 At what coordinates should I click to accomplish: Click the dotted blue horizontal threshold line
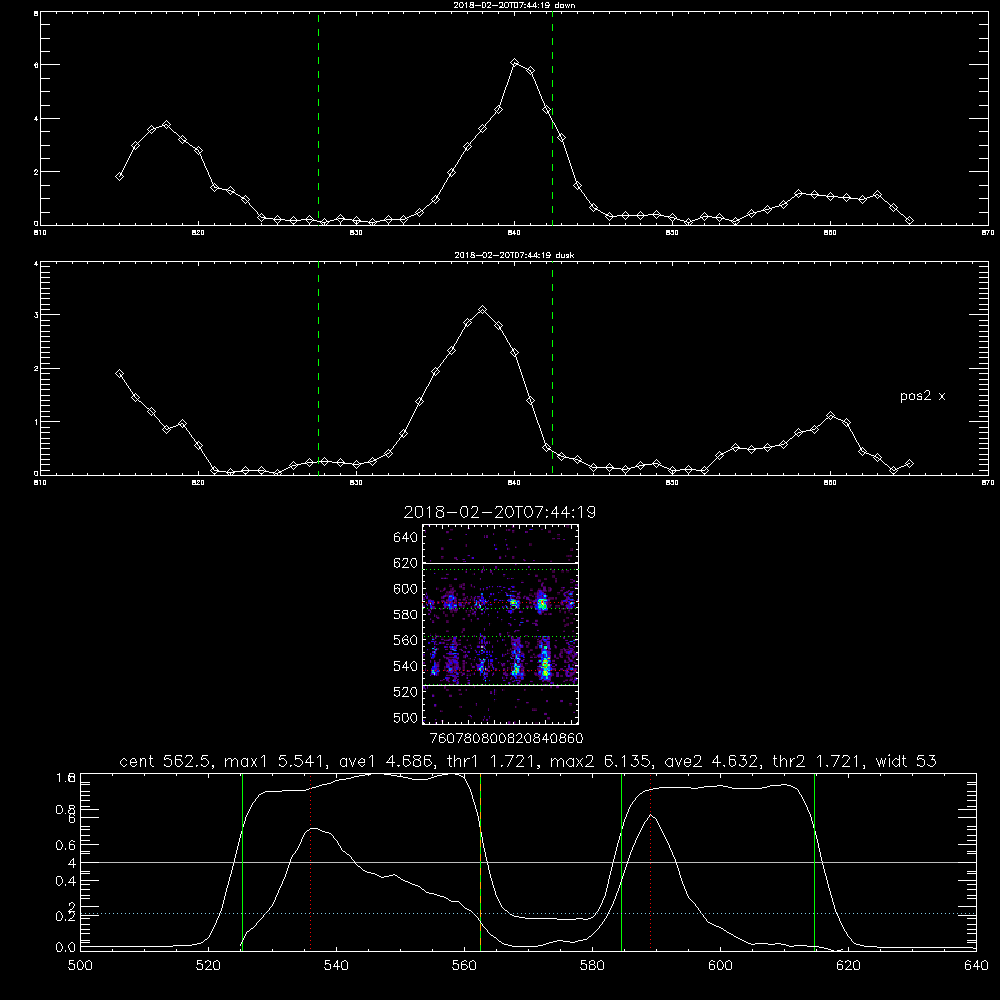[x=528, y=914]
